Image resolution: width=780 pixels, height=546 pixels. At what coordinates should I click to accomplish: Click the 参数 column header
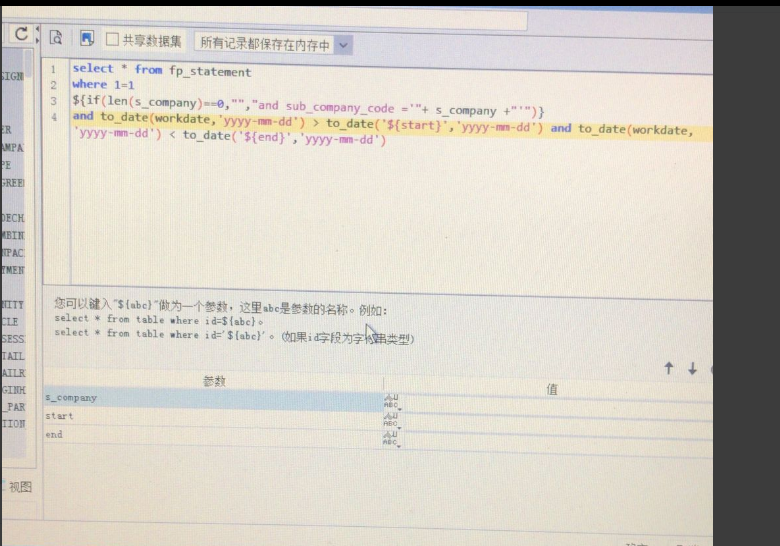click(214, 381)
